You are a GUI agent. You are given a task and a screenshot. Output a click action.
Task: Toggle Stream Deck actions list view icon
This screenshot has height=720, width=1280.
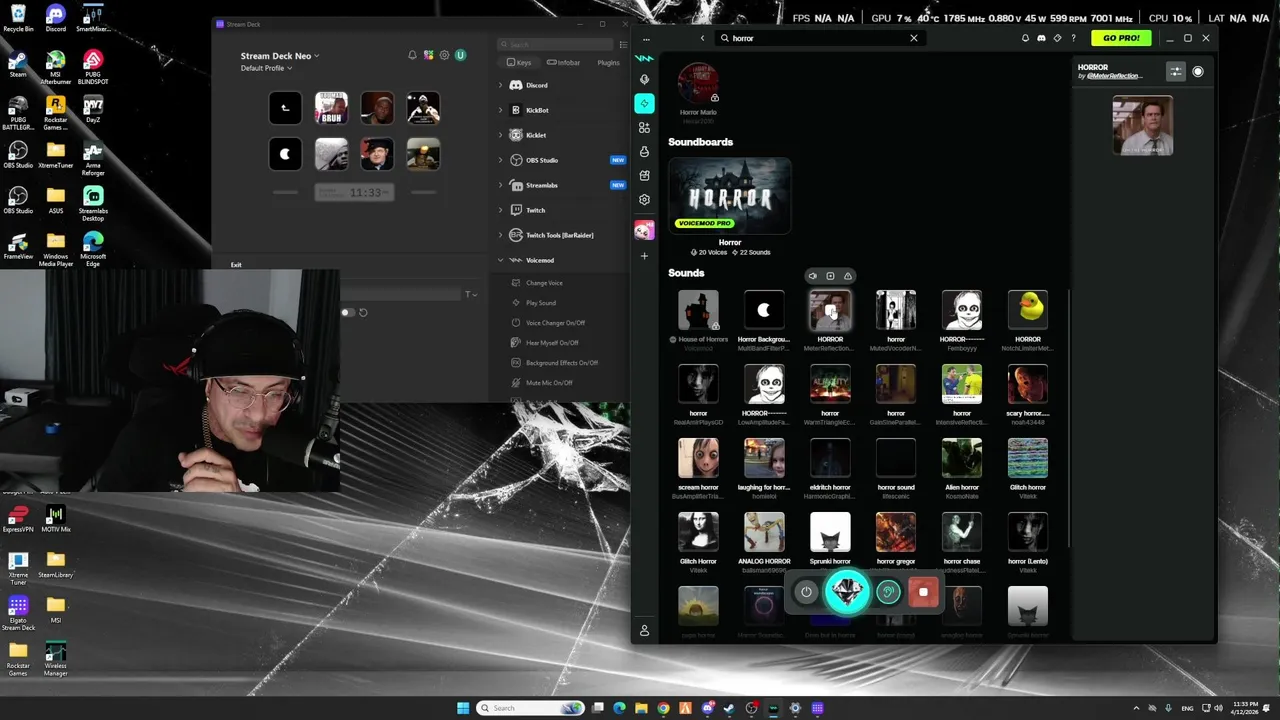click(x=624, y=44)
